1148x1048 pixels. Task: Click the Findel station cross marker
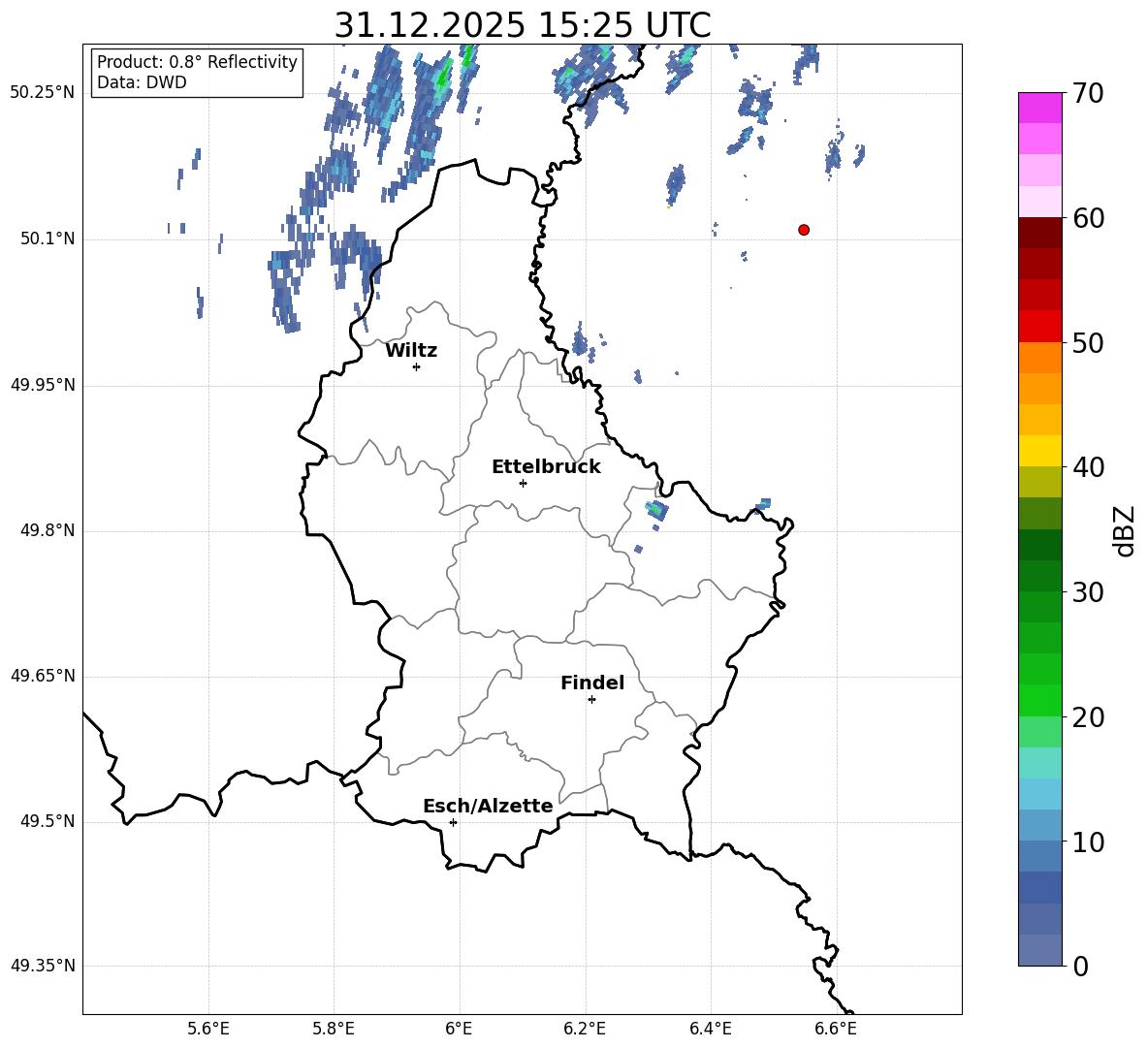tap(591, 699)
